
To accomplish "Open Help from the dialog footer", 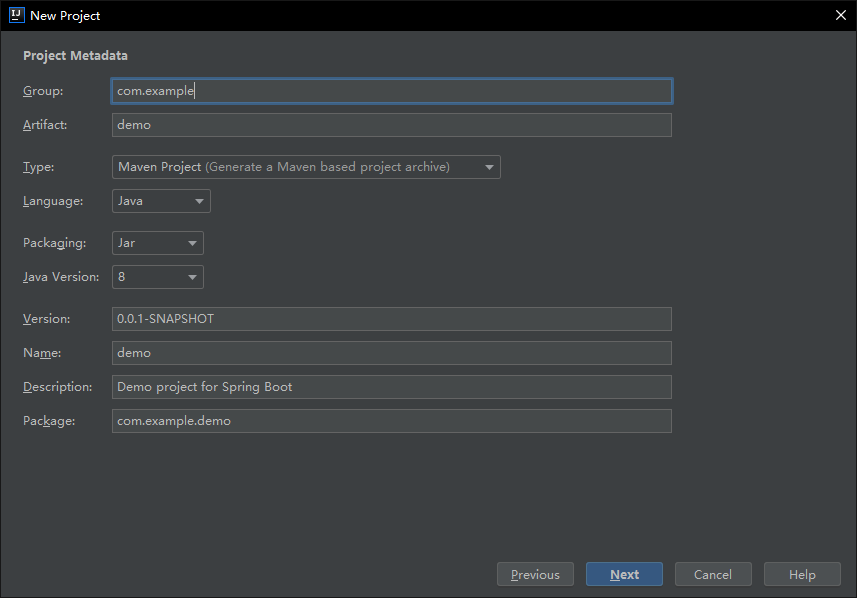I will [x=801, y=574].
